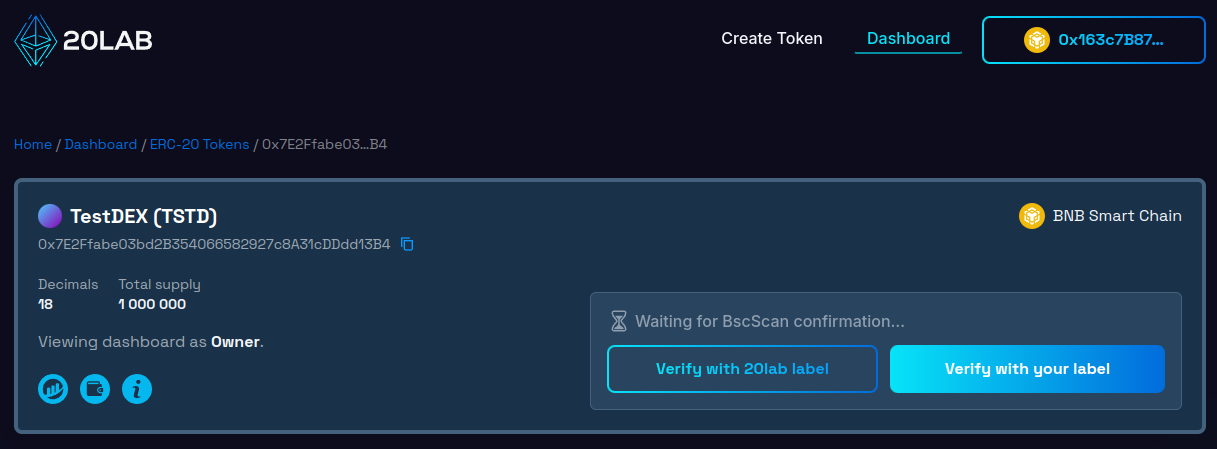Click the wallet icon button

coord(95,389)
